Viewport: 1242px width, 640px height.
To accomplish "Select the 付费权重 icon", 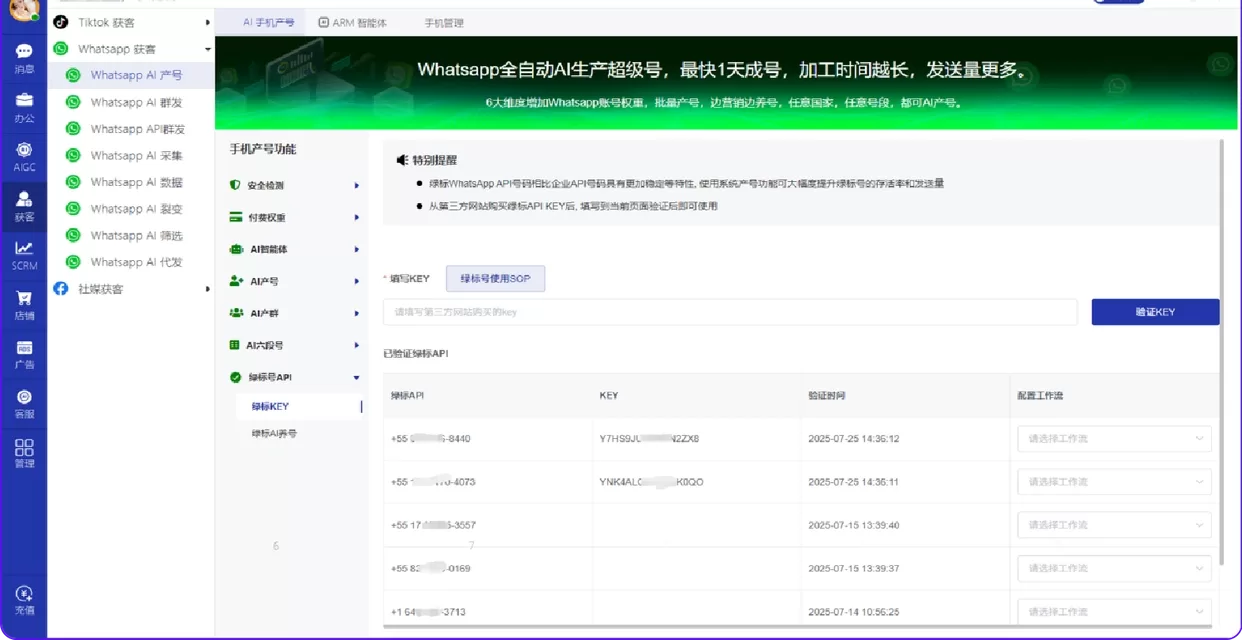I will coord(235,217).
